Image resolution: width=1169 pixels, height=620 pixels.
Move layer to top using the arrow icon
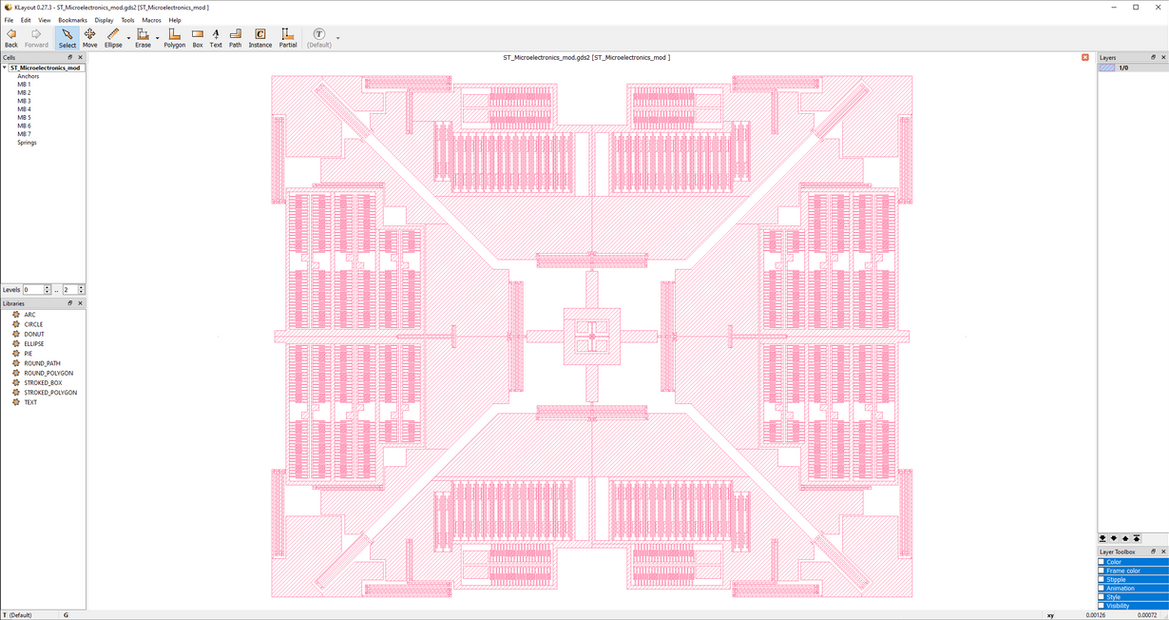point(1136,538)
